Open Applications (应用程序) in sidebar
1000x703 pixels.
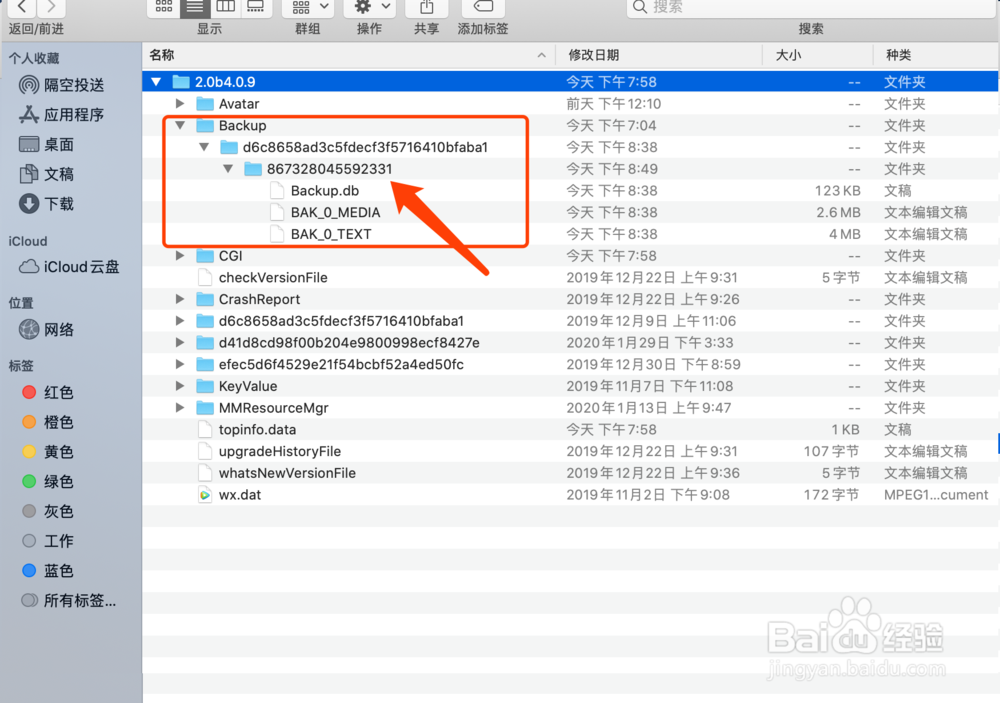[x=62, y=115]
